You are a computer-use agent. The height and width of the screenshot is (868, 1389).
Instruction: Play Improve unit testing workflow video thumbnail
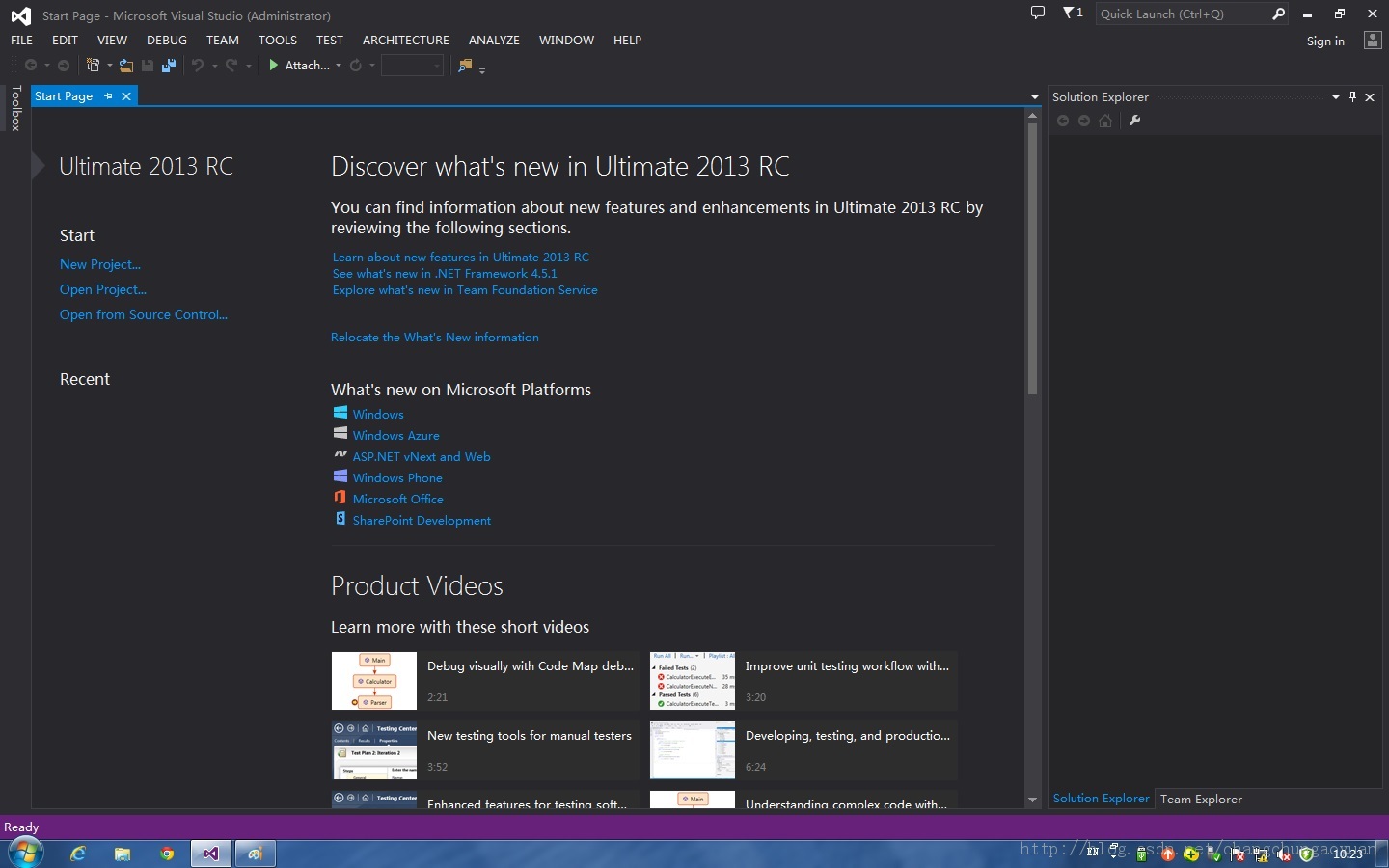click(x=693, y=681)
